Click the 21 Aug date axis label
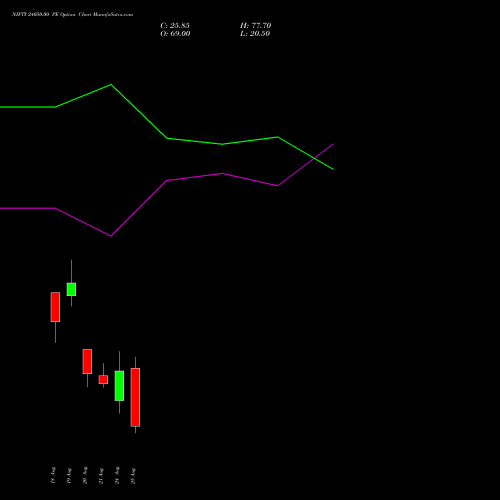Screen dimensions: 500x500 point(101,475)
